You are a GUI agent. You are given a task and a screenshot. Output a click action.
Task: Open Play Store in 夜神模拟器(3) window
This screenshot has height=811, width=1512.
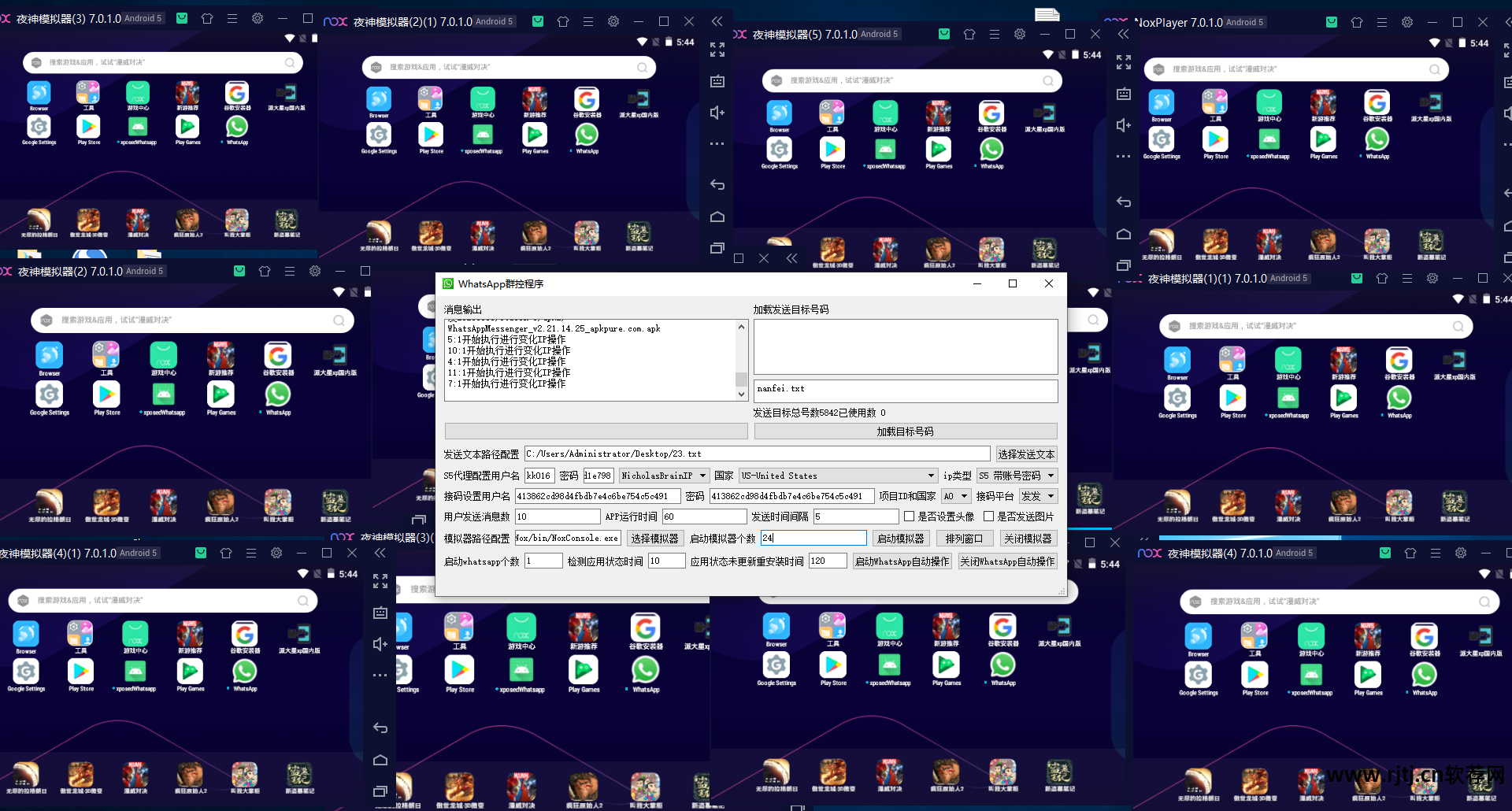[x=88, y=128]
